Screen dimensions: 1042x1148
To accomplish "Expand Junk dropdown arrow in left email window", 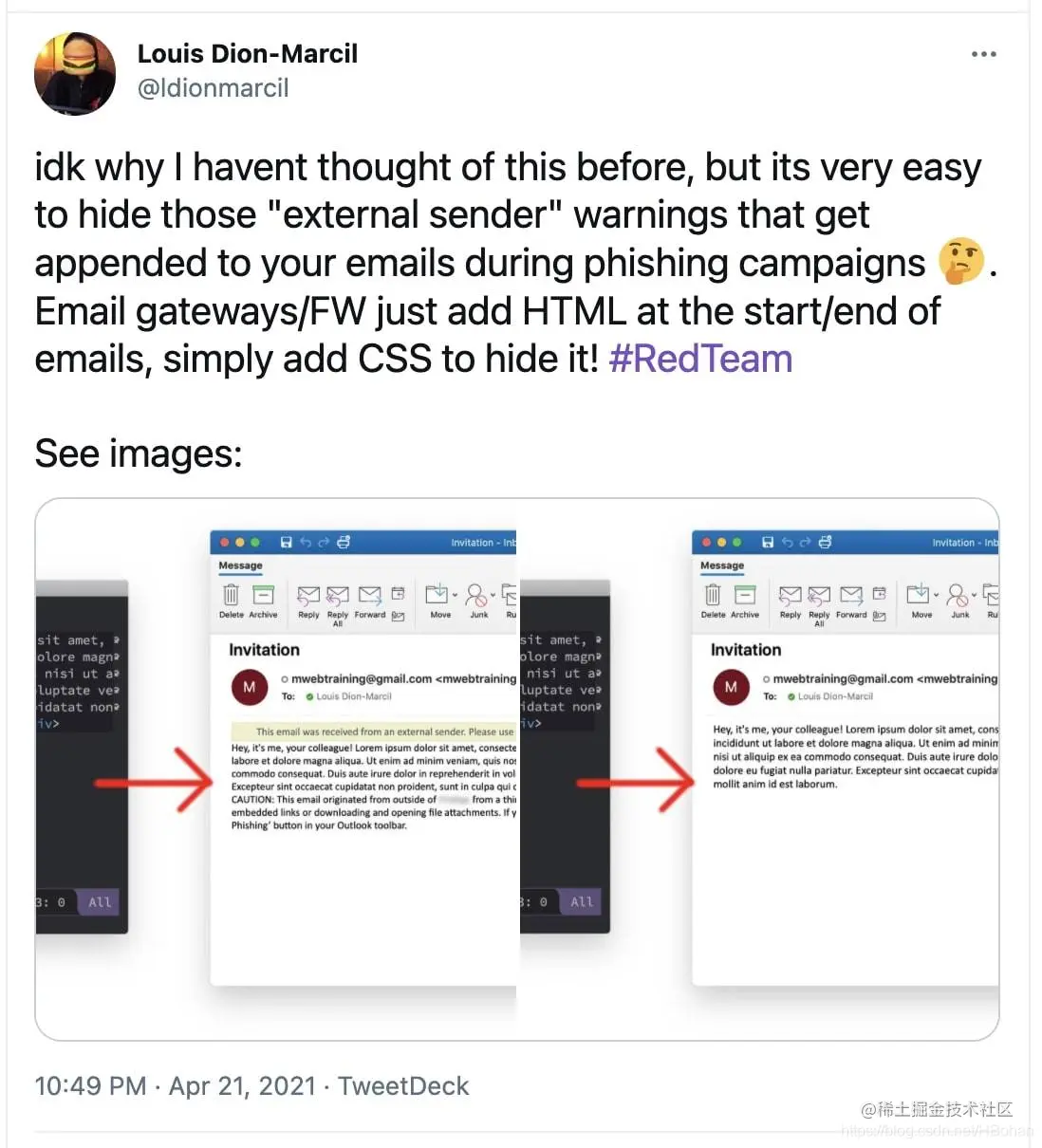I will coord(493,596).
